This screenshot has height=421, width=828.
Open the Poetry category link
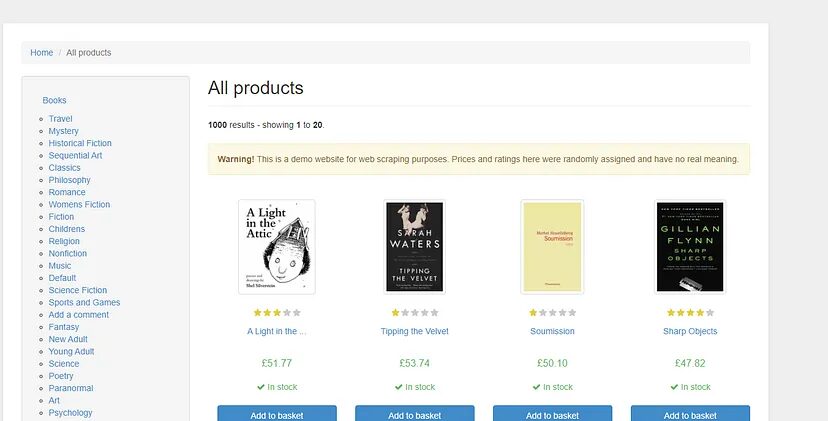pyautogui.click(x=61, y=376)
